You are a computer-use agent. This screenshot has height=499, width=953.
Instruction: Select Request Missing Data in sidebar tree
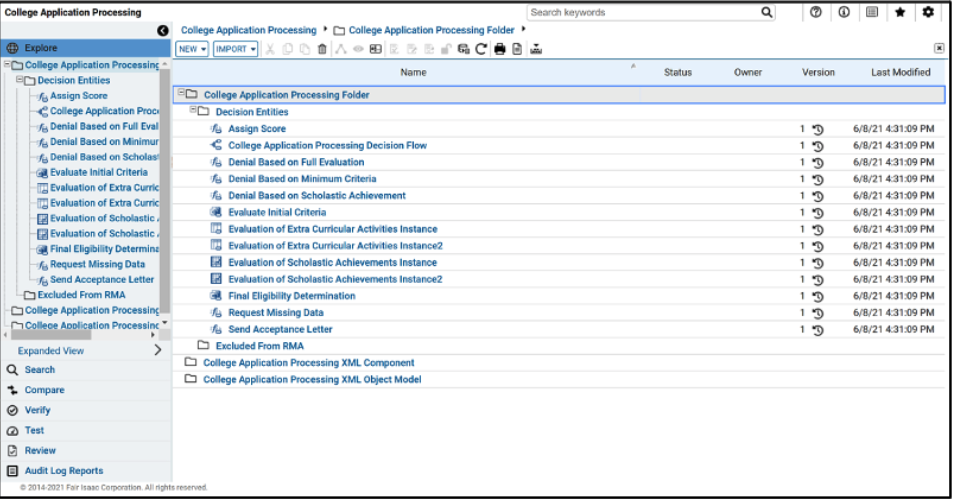point(97,264)
